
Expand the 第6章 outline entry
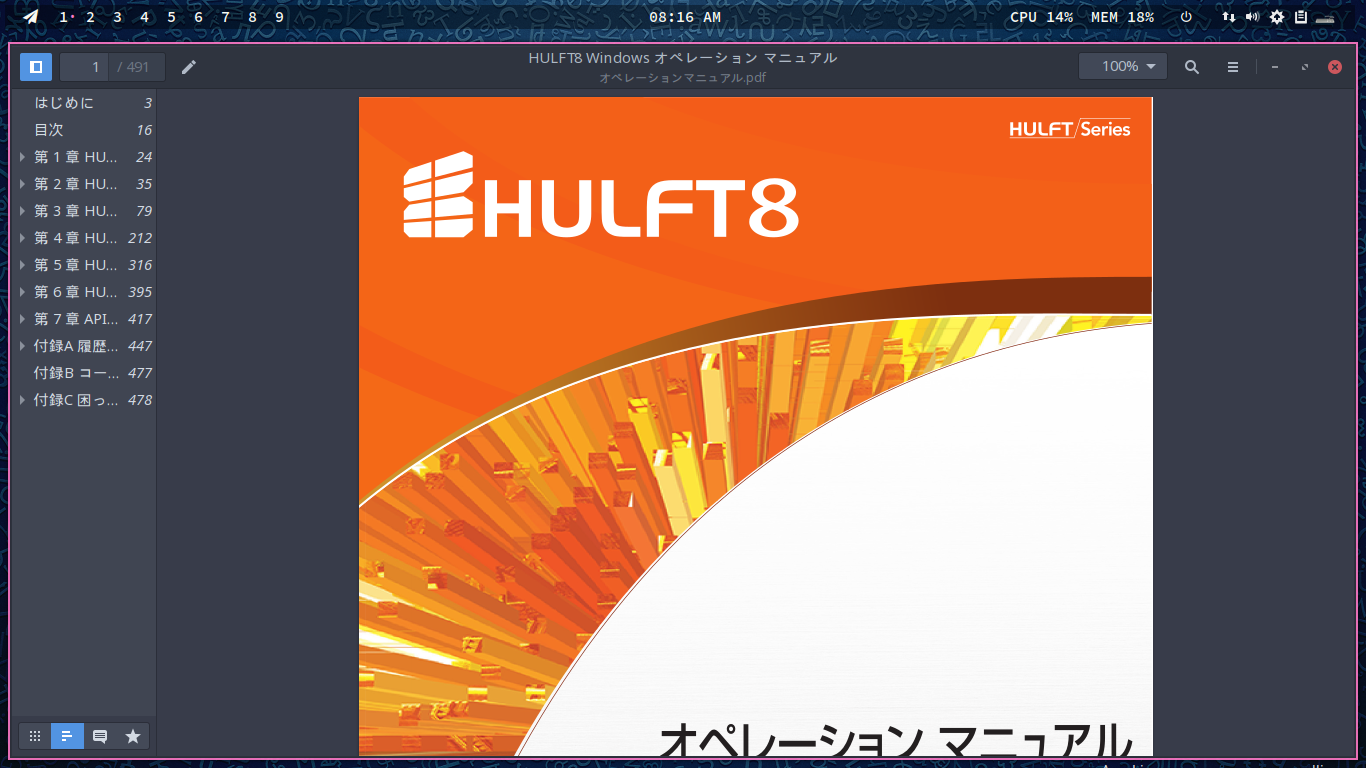pos(23,292)
